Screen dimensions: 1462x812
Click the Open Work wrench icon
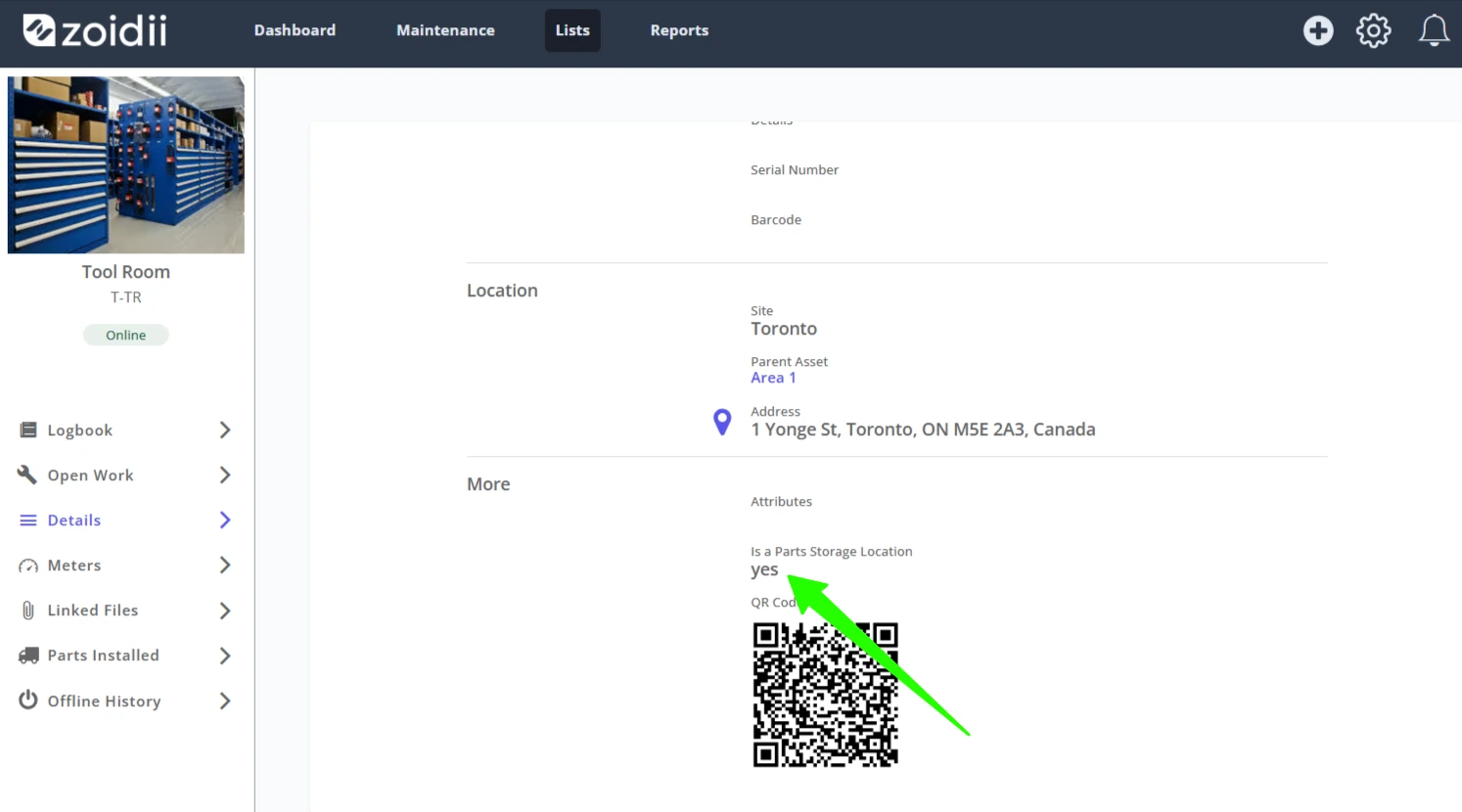point(27,474)
